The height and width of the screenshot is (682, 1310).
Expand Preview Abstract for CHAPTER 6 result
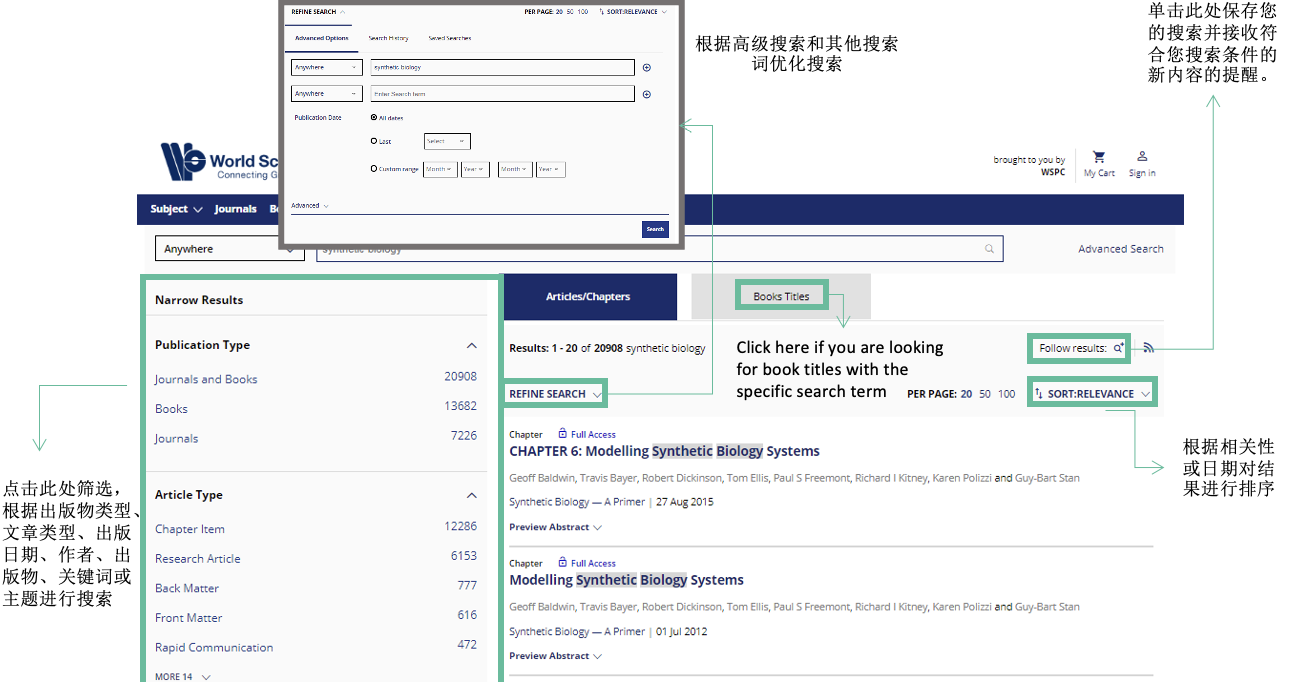(555, 527)
